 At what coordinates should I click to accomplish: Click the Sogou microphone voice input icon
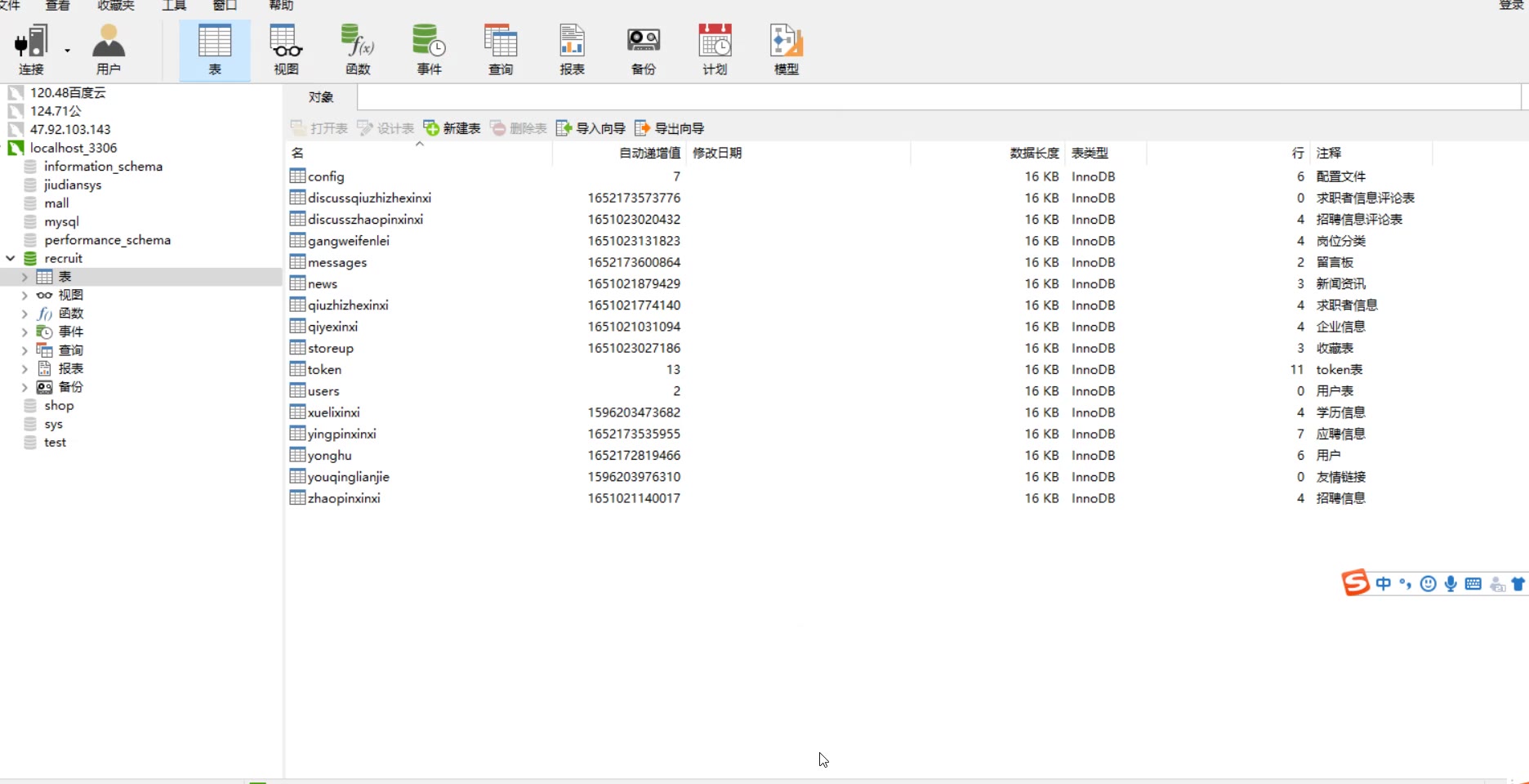tap(1451, 583)
